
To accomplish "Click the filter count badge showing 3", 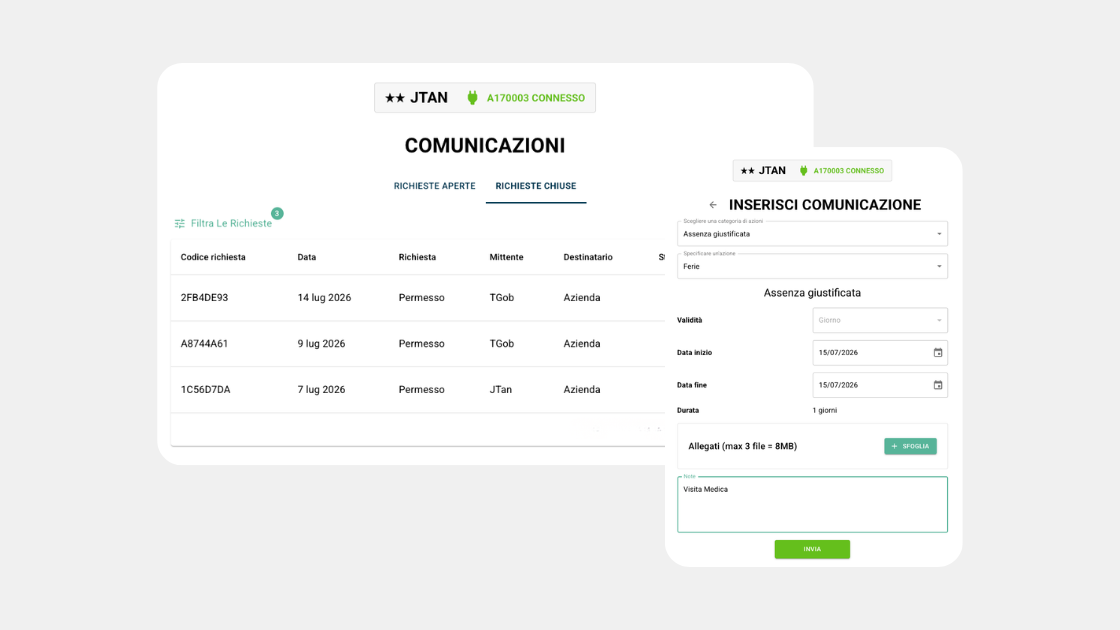I will (x=277, y=214).
